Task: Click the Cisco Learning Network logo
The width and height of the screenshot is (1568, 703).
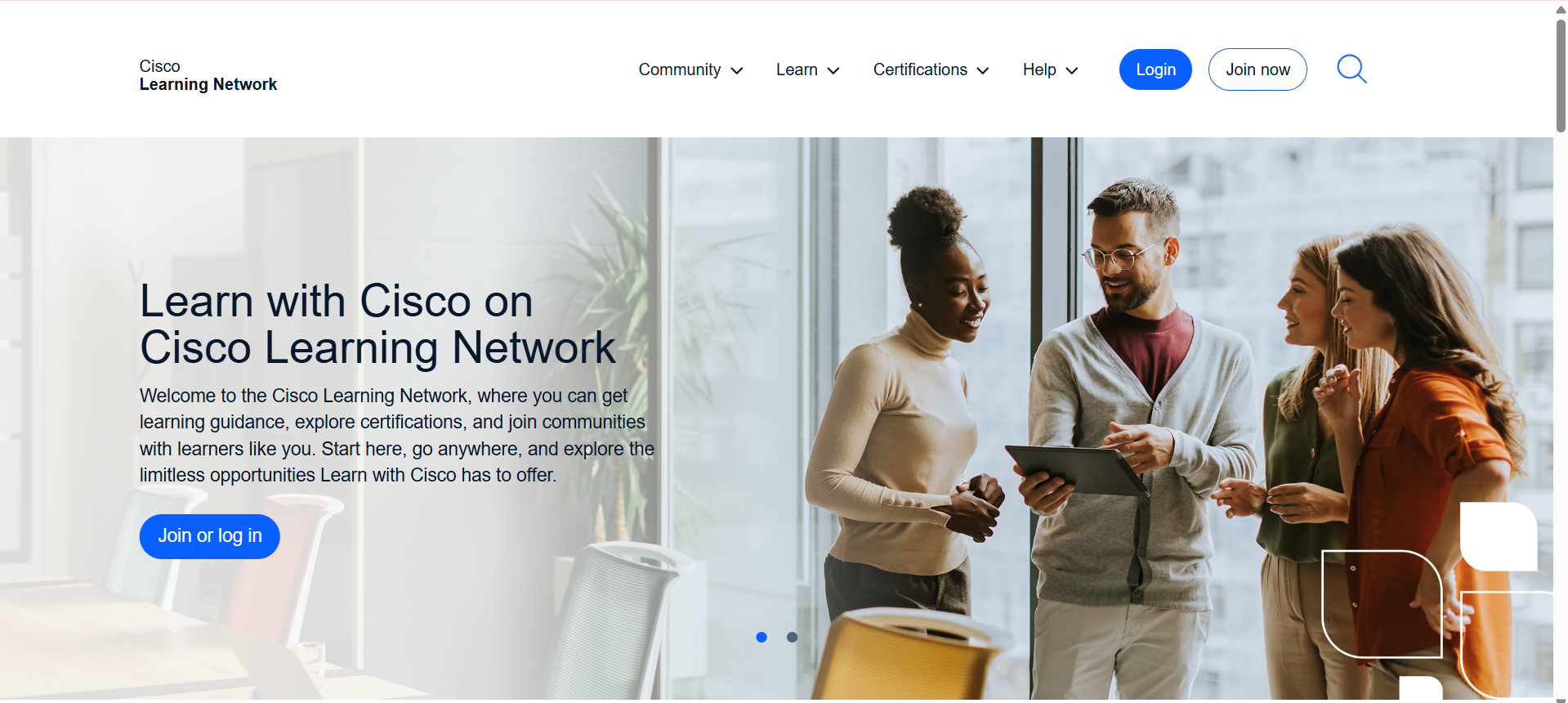Action: click(208, 75)
